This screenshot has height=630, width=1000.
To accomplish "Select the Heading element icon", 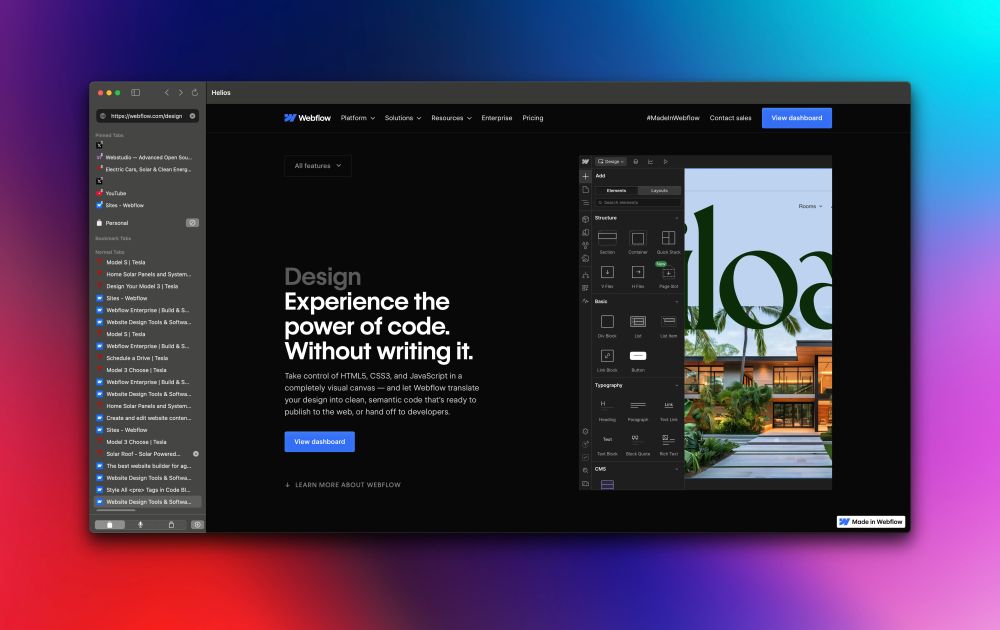I will 607,405.
